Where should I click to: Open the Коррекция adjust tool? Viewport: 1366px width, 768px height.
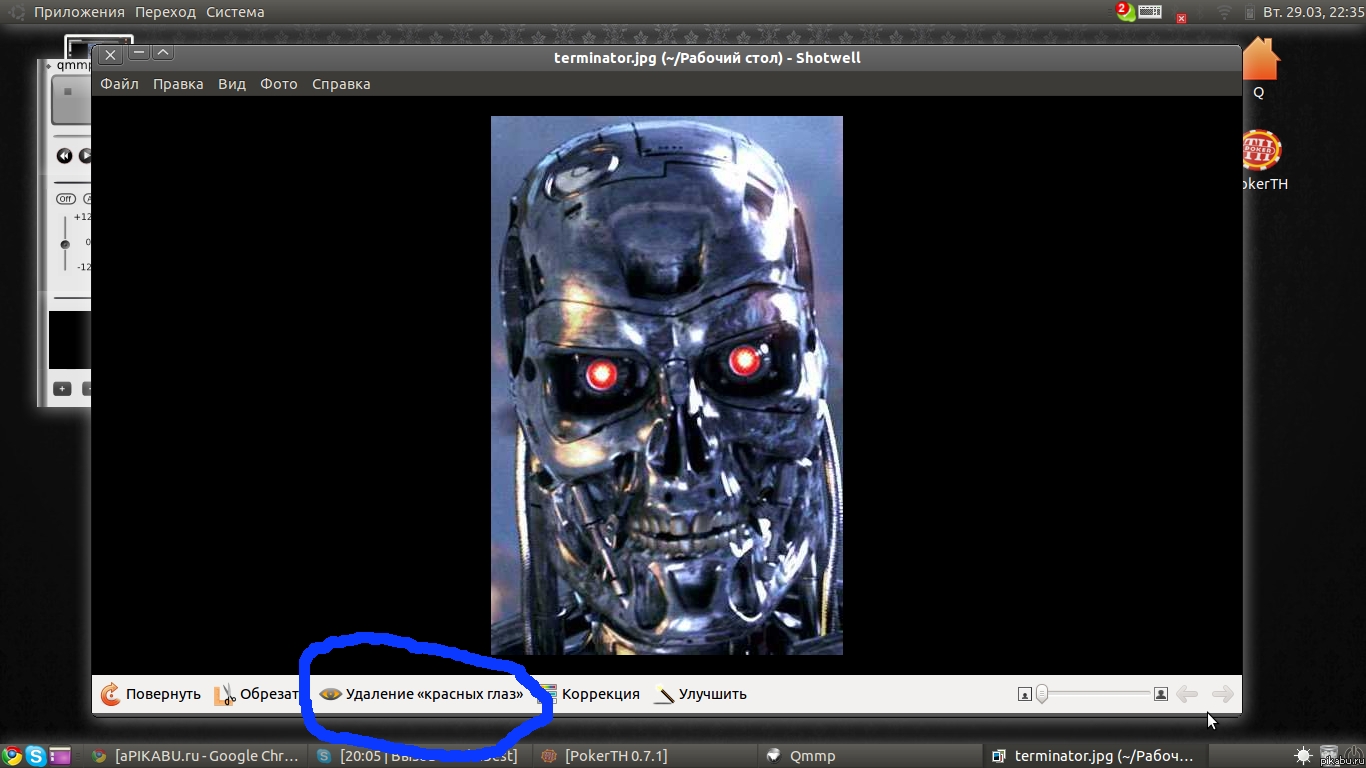tap(589, 694)
